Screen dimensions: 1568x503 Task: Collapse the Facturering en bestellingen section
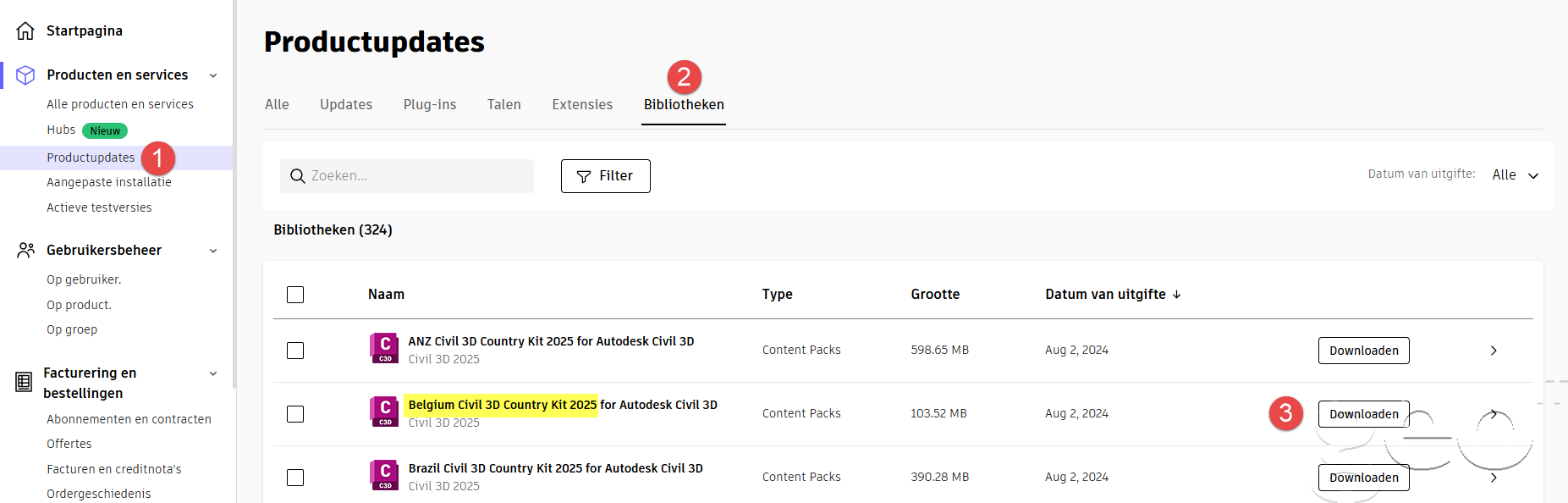point(213,373)
